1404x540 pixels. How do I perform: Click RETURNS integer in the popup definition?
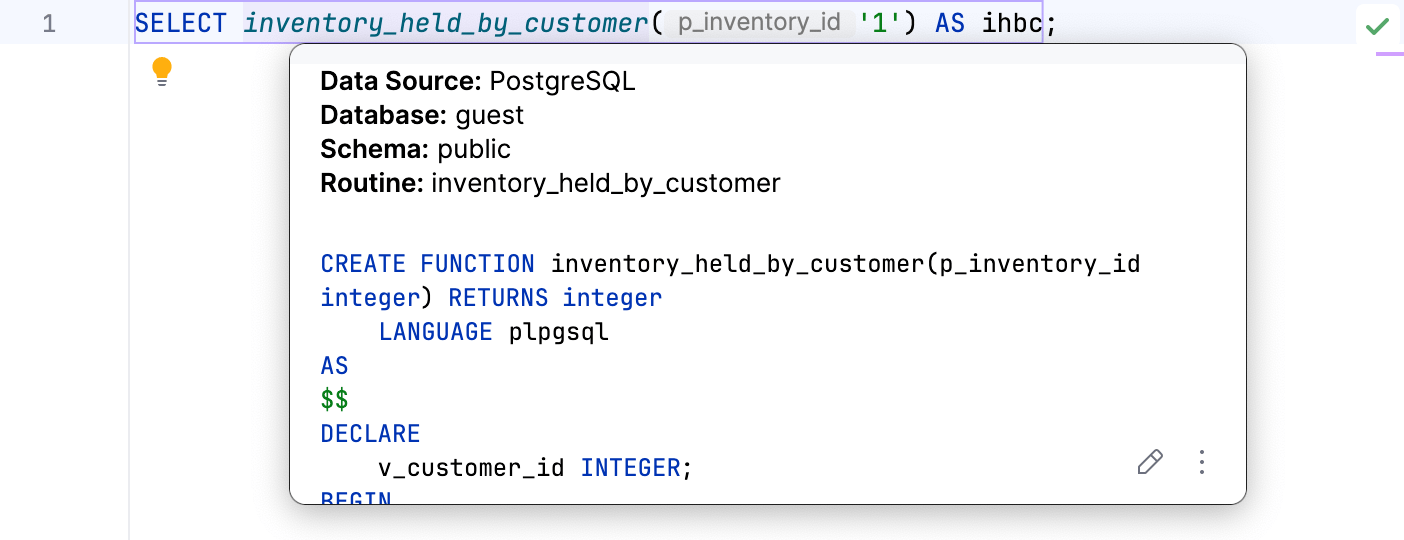pos(555,298)
